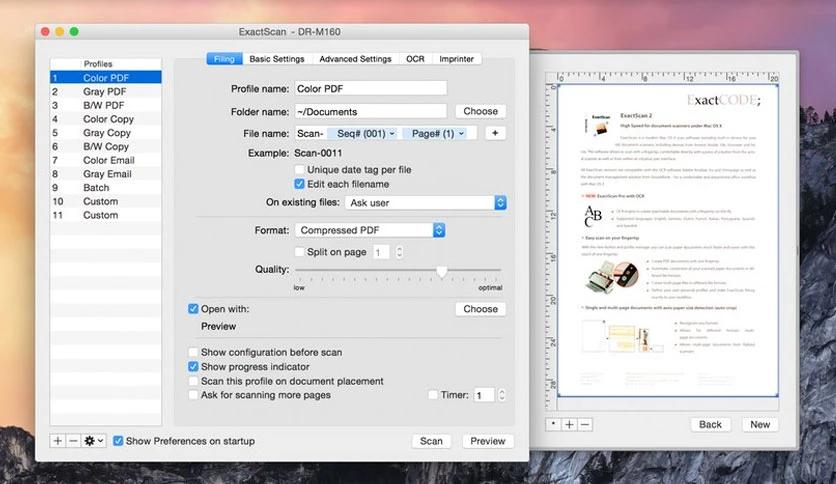Image resolution: width=836 pixels, height=484 pixels.
Task: Click the Split on page number field
Action: point(381,252)
